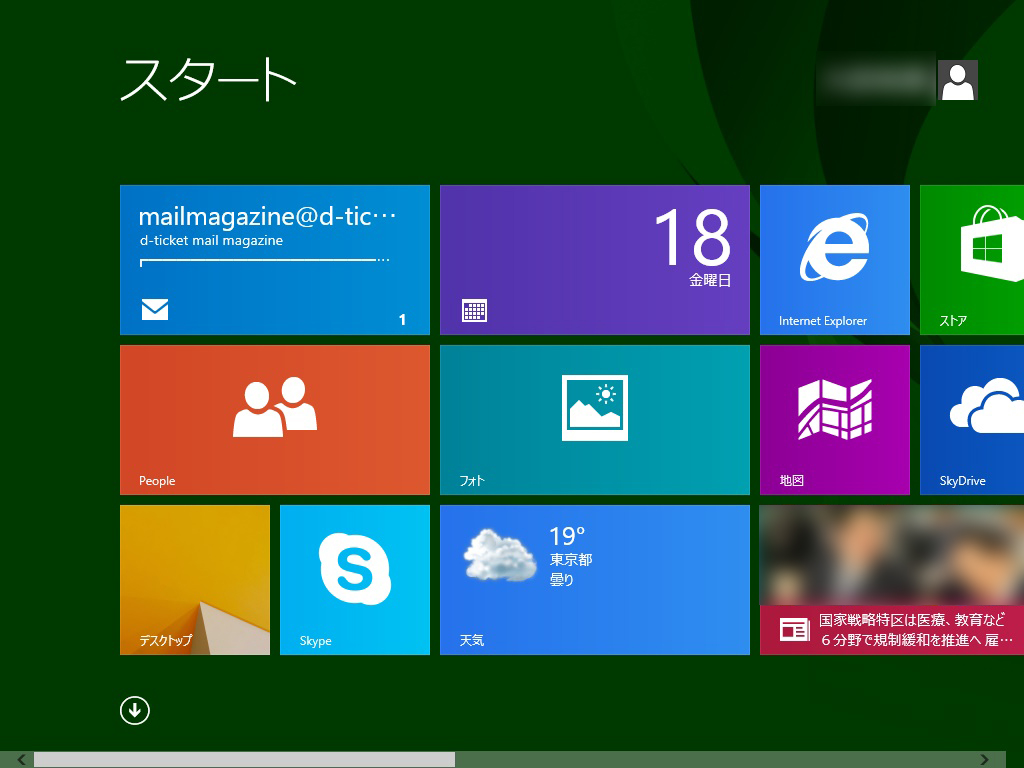Click the '19°' temperature text

pos(567,537)
